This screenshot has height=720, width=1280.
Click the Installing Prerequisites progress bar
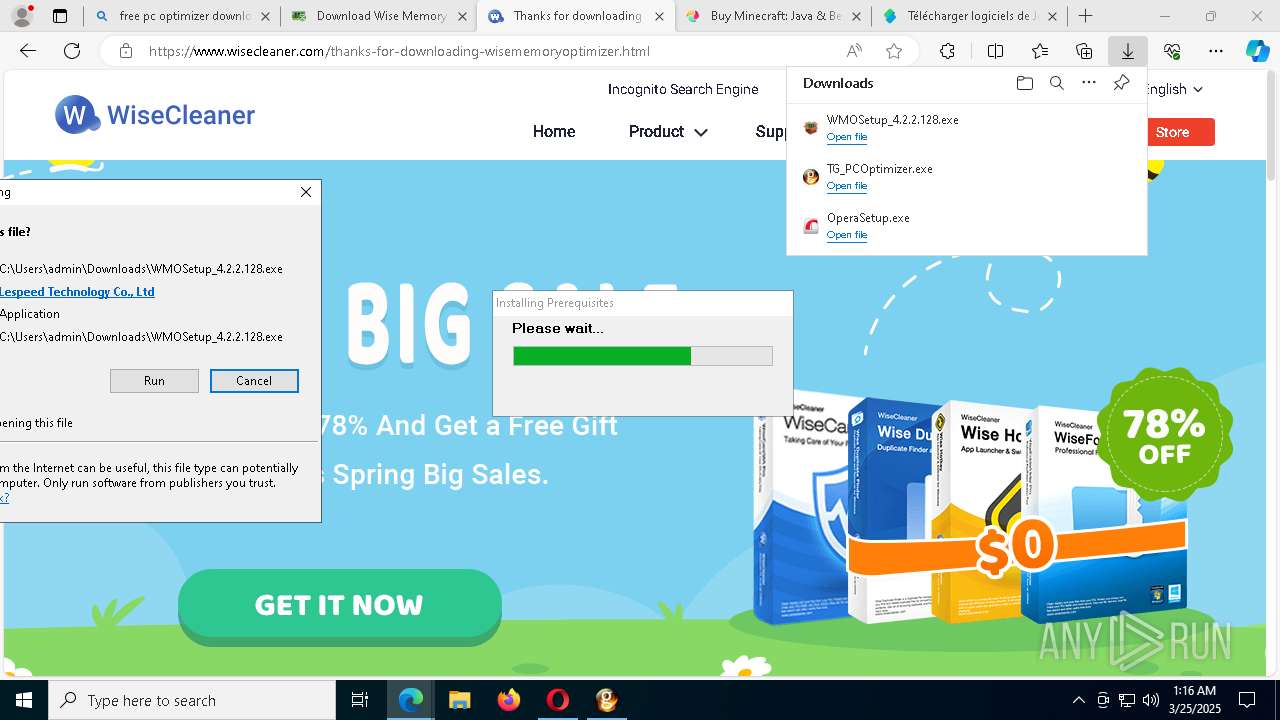click(643, 356)
